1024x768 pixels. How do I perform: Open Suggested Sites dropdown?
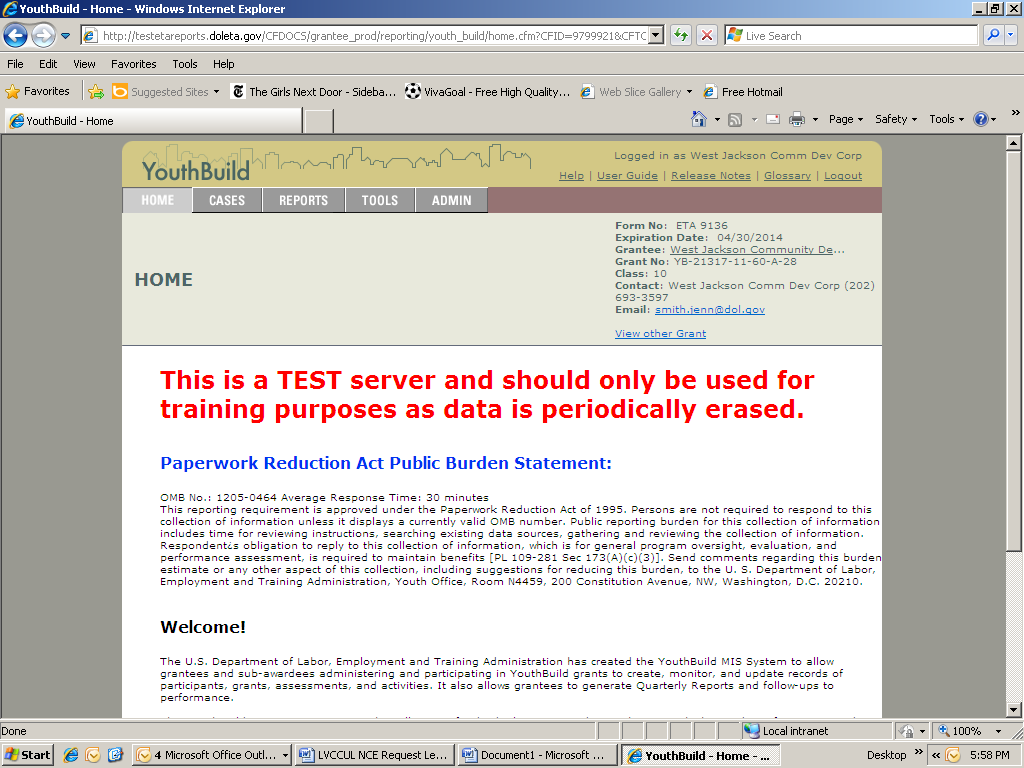tap(166, 91)
